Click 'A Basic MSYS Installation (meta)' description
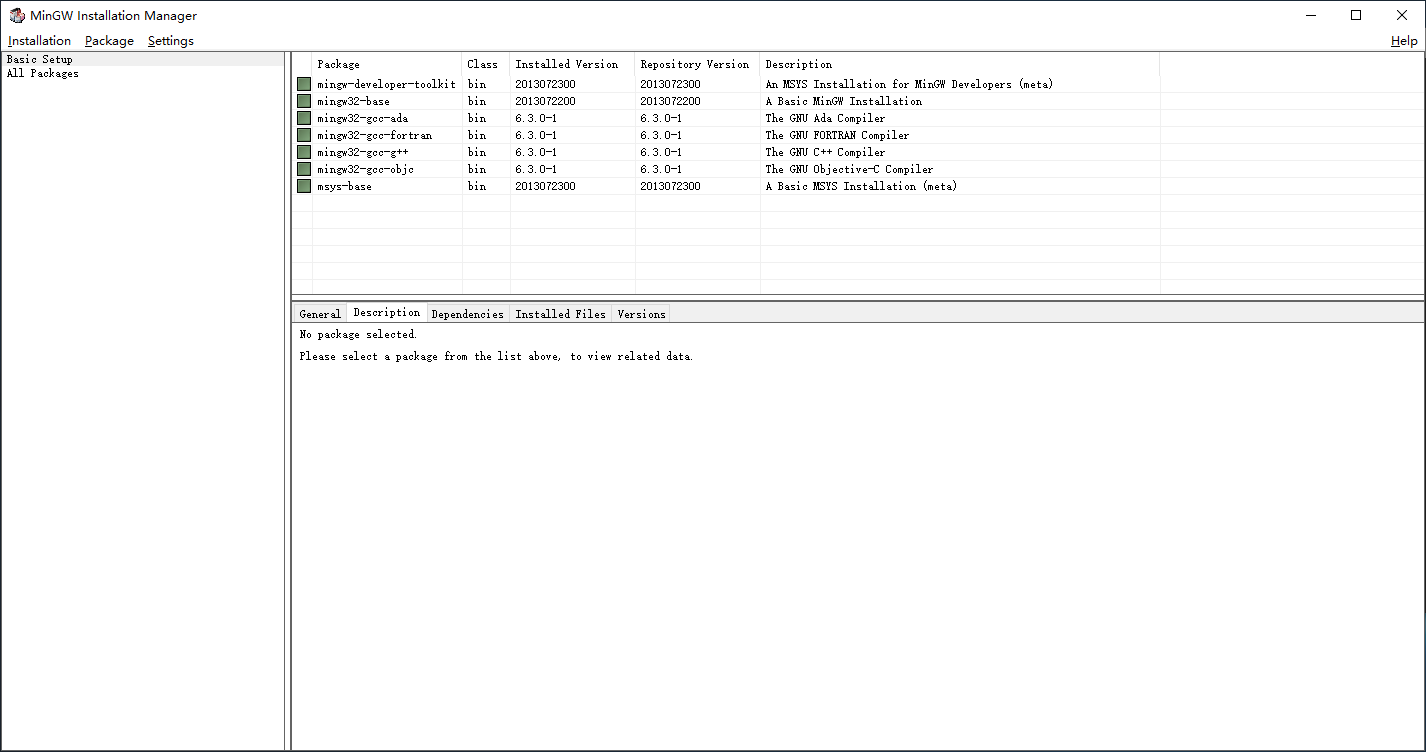1426x752 pixels. [861, 186]
